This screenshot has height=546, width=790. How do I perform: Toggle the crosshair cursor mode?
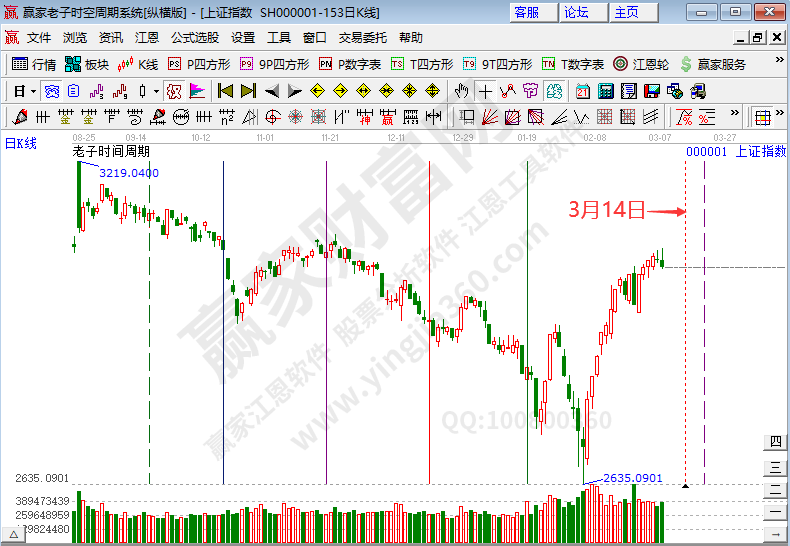click(x=485, y=91)
